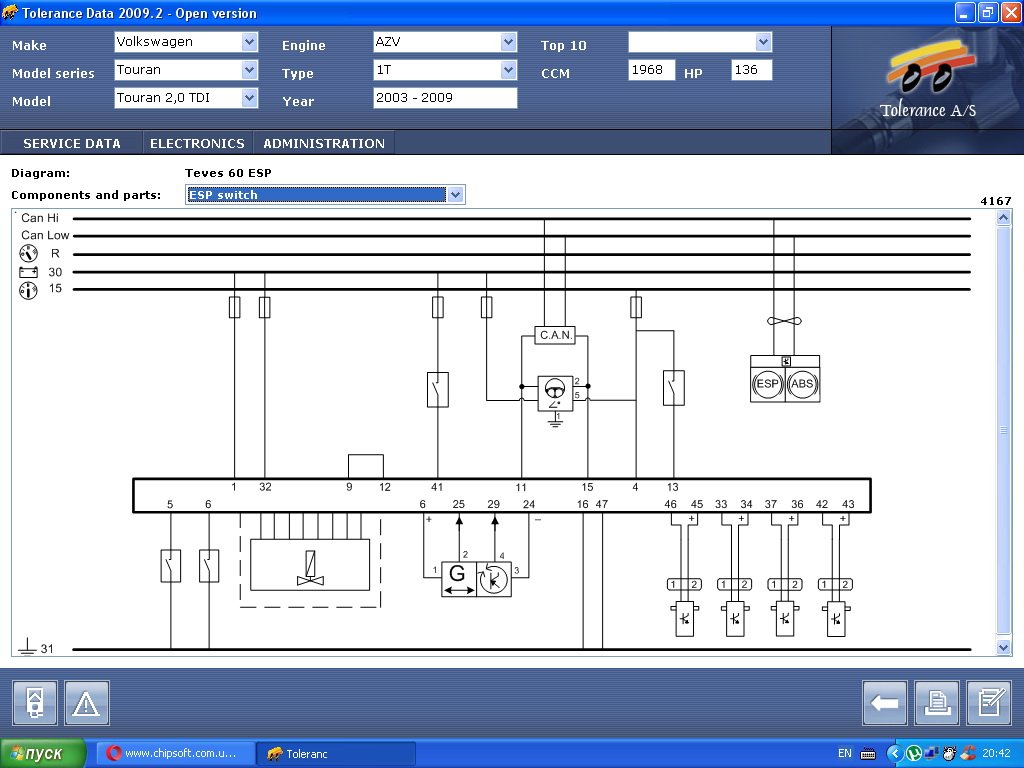1024x768 pixels.
Task: Expand the Make dropdown showing Volkswagen
Action: (x=249, y=42)
